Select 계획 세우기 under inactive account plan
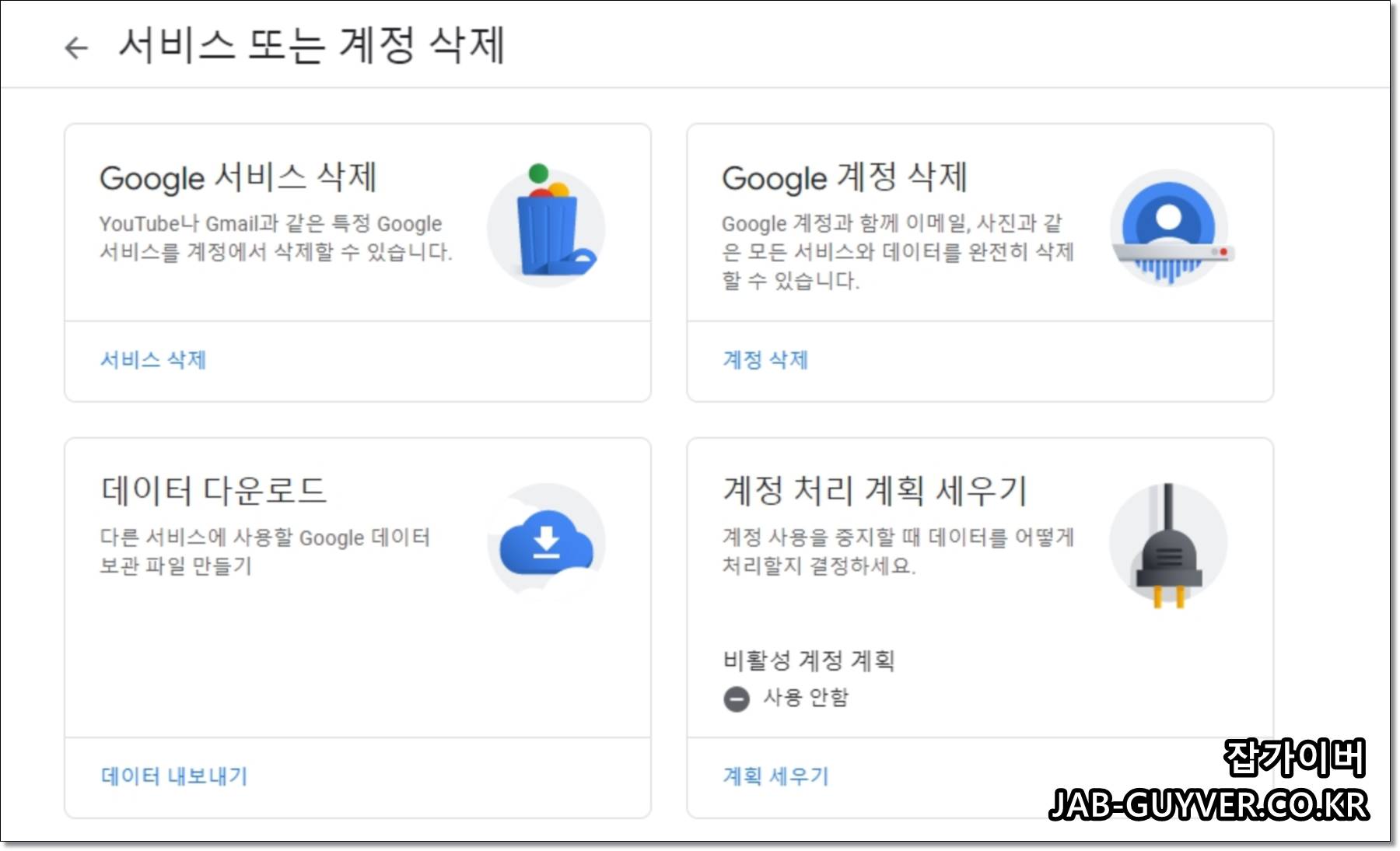 (x=775, y=776)
